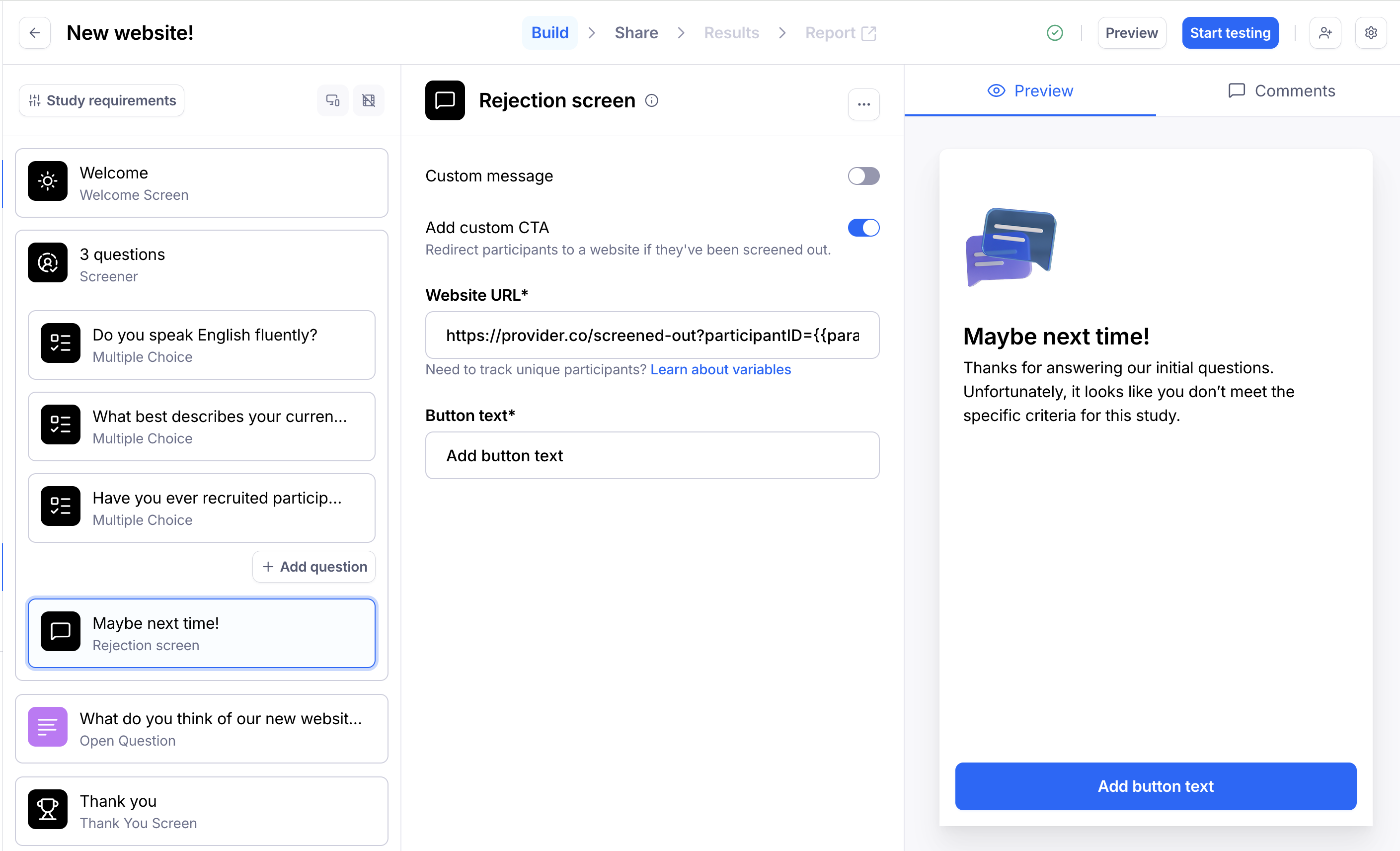Screen dimensions: 1400x851
Task: Go to the Share step
Action: point(636,33)
